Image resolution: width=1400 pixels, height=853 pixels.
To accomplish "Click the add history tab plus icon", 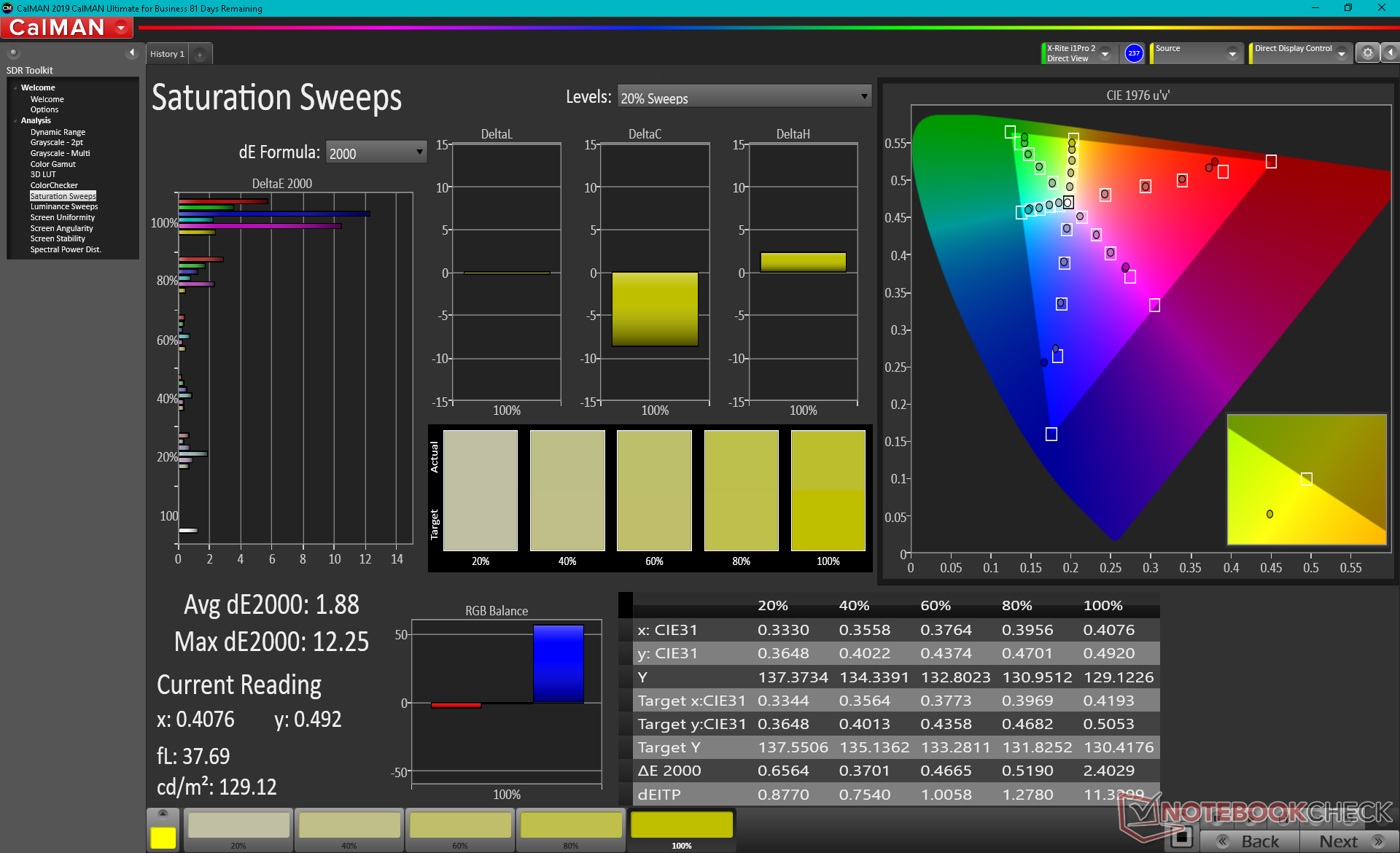I will pos(200,54).
